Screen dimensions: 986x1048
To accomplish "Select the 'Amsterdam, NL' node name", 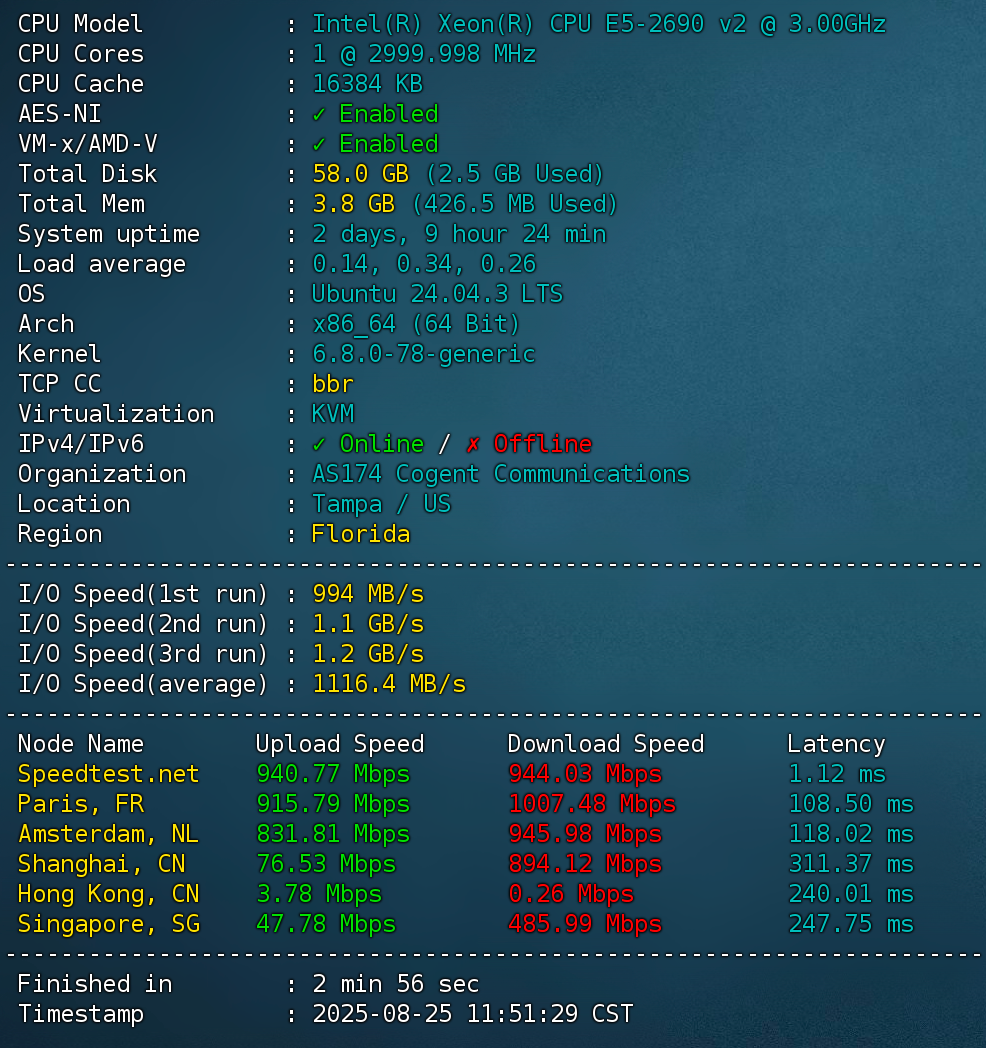I will pos(108,834).
